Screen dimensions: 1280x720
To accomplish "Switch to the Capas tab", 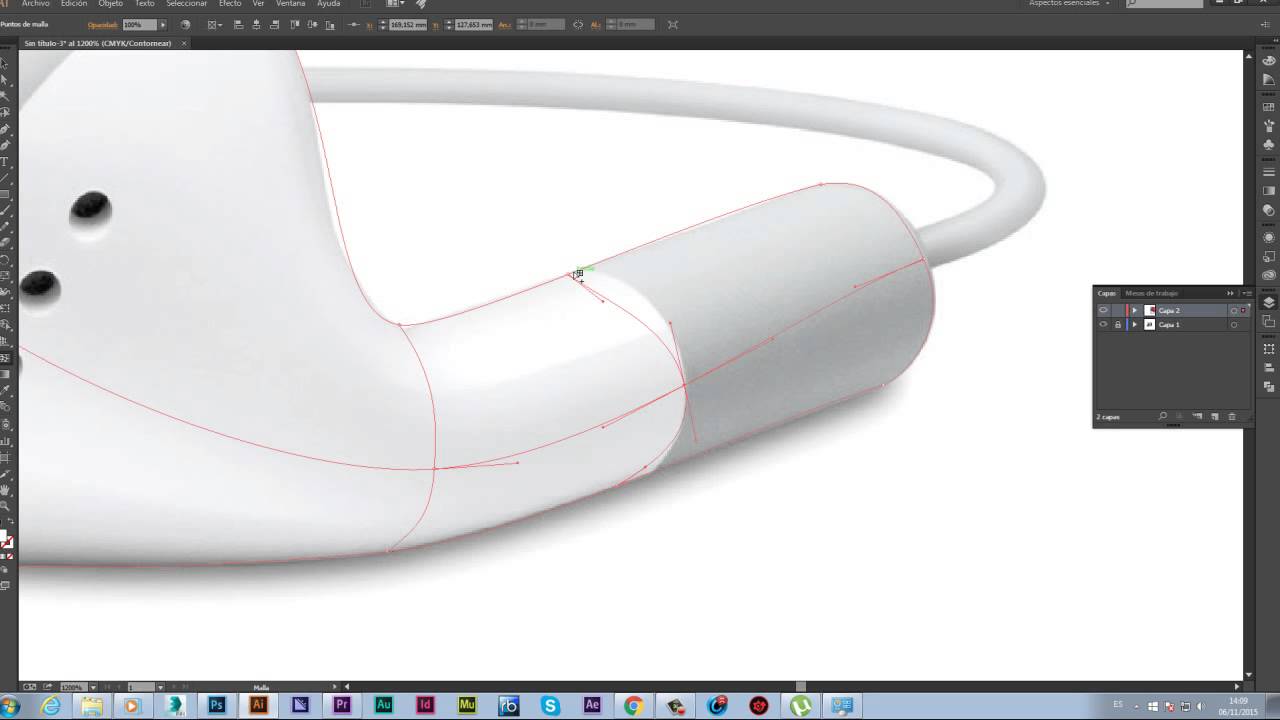I will click(x=1106, y=293).
